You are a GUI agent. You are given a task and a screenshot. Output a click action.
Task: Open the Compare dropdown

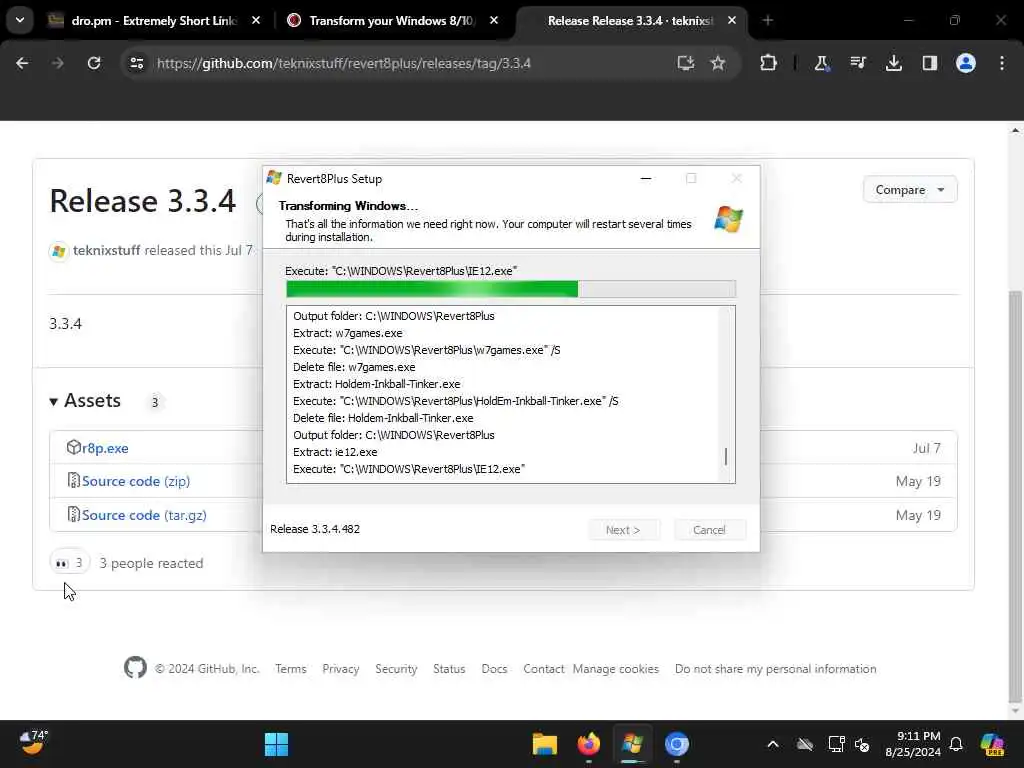(x=909, y=189)
